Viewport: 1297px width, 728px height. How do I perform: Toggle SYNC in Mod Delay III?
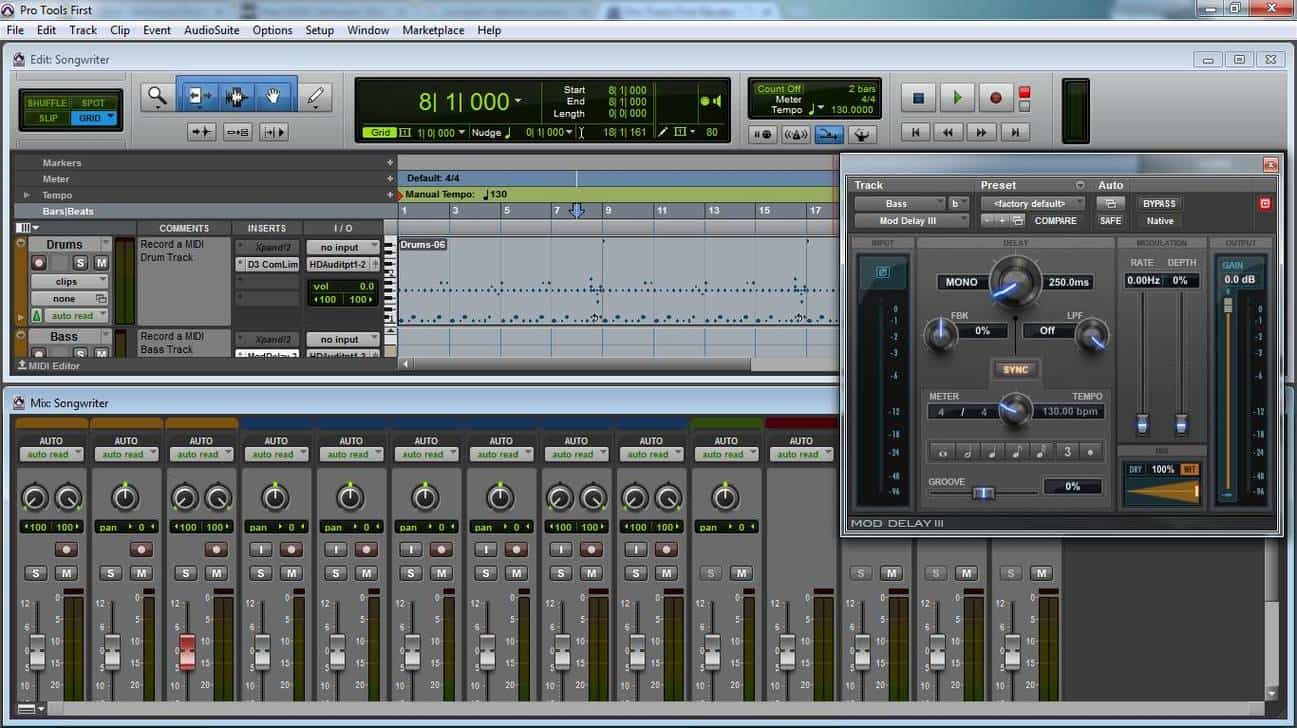1014,370
